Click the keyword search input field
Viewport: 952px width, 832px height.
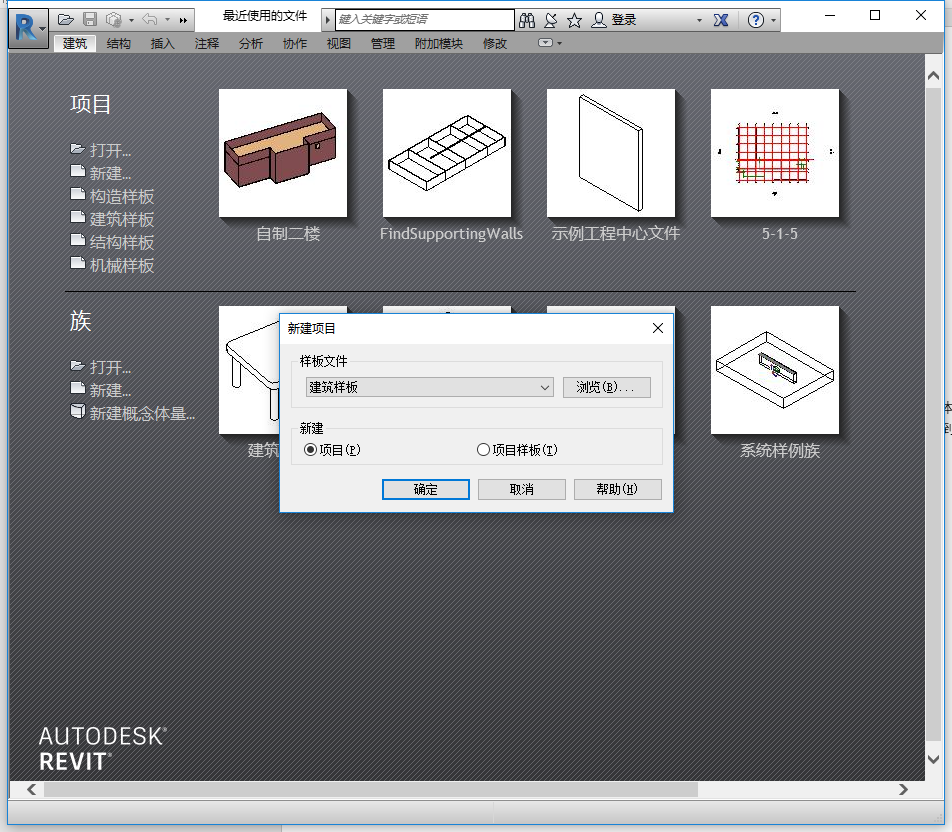click(424, 19)
